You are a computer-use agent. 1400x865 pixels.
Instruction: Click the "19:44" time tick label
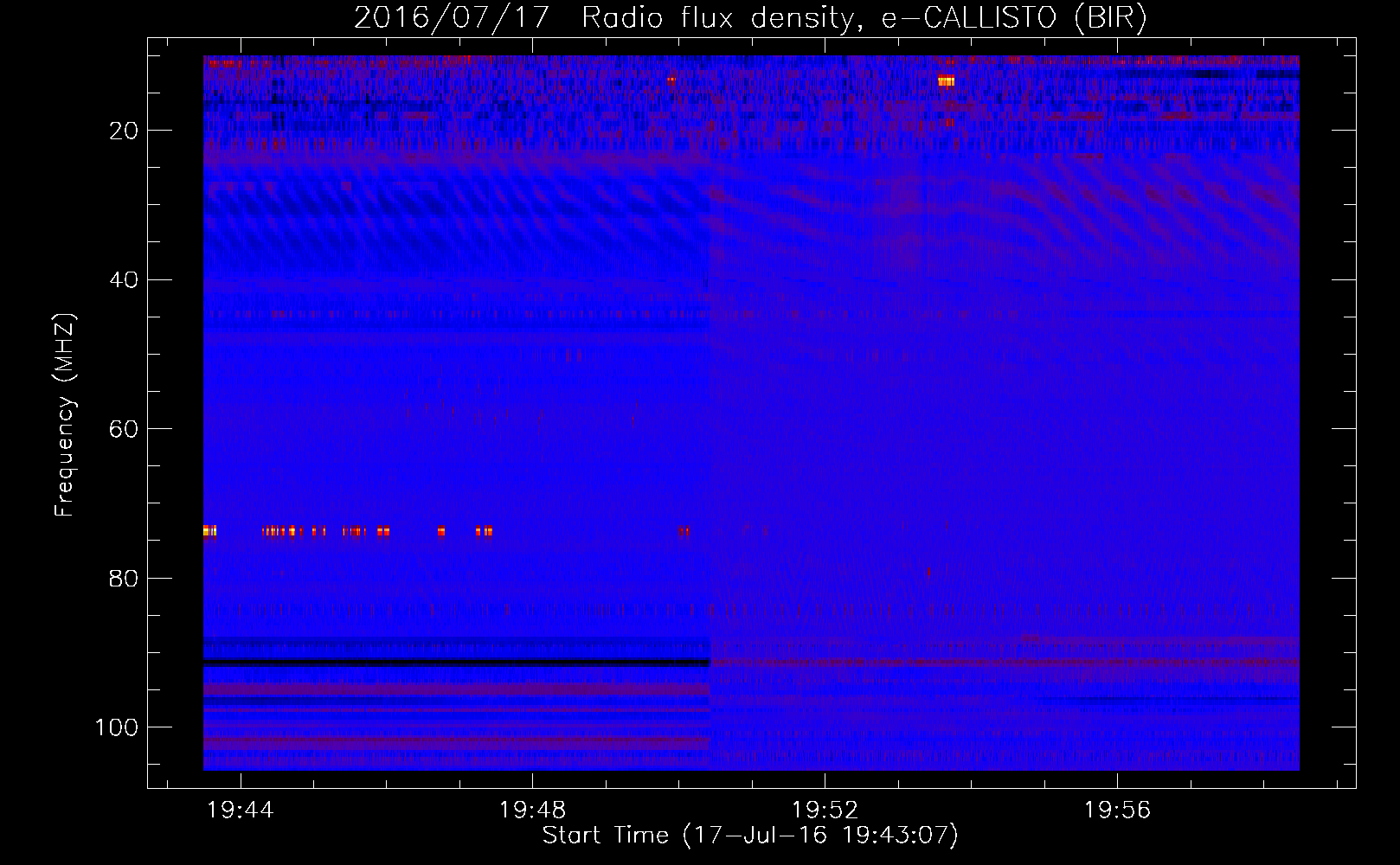pos(241,810)
